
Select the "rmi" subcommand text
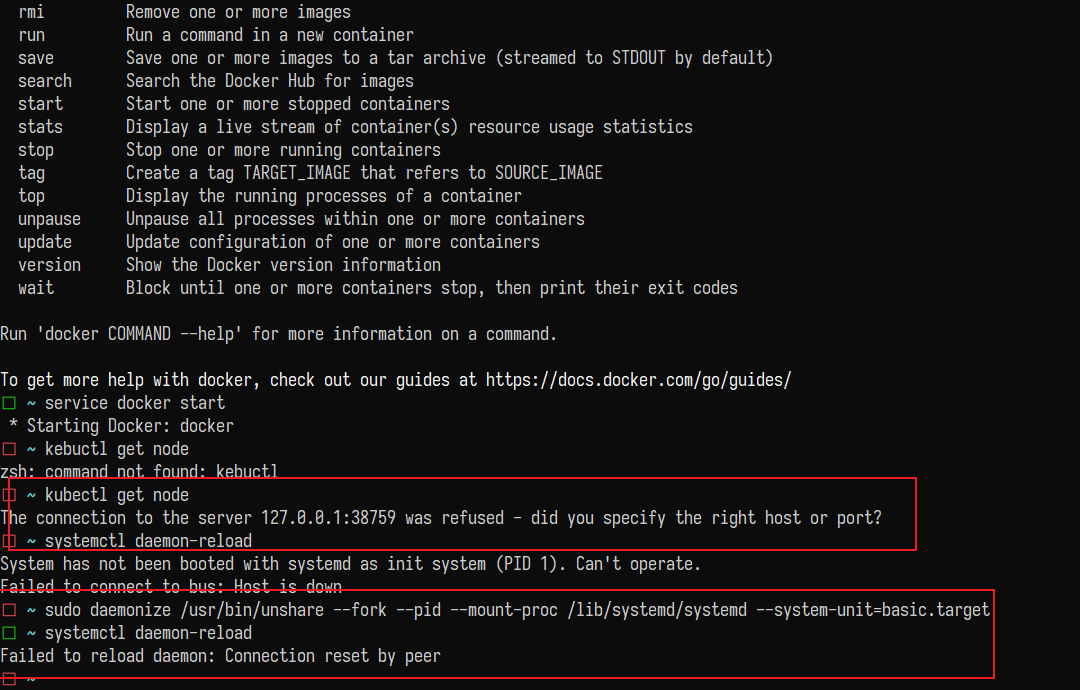coord(31,11)
